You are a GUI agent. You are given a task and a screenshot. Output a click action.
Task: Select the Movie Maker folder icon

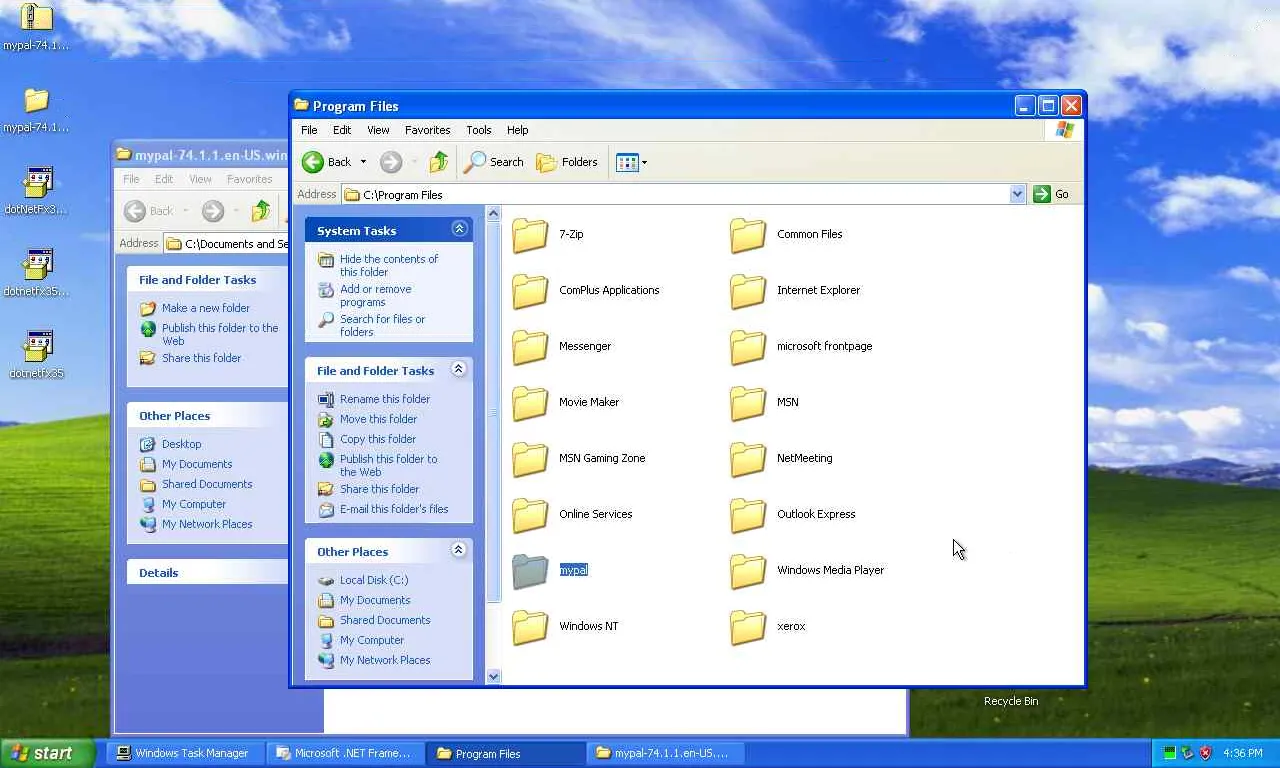pos(530,403)
